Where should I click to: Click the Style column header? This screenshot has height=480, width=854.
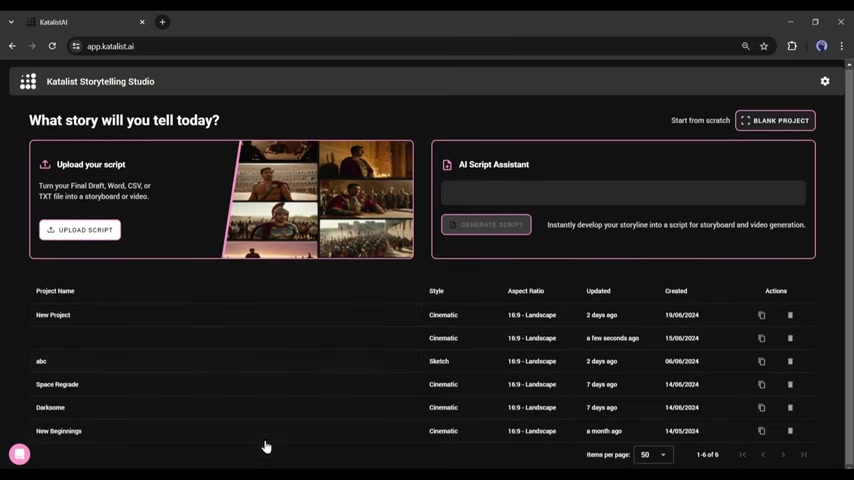point(436,291)
